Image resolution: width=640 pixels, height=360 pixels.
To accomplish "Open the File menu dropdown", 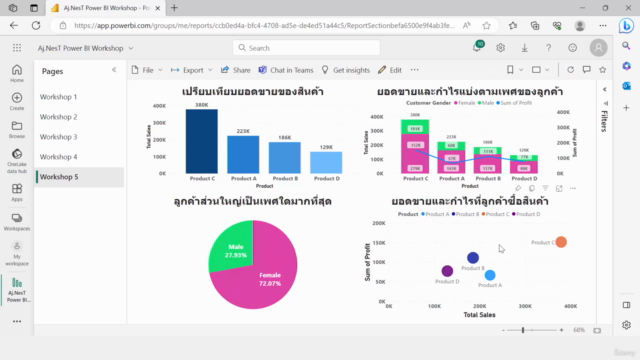I will coord(147,70).
